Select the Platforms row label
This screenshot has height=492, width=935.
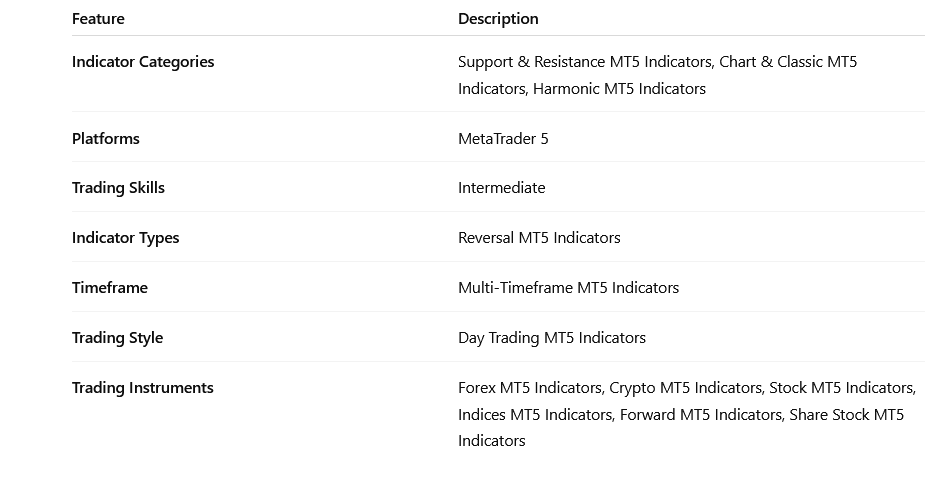tap(106, 139)
